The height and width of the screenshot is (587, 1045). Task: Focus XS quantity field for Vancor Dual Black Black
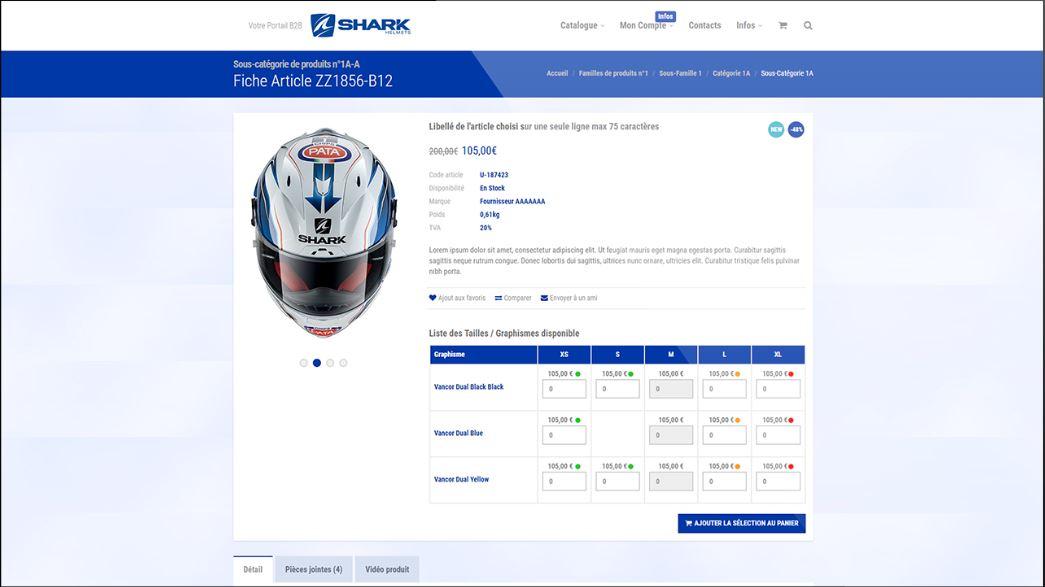564,388
